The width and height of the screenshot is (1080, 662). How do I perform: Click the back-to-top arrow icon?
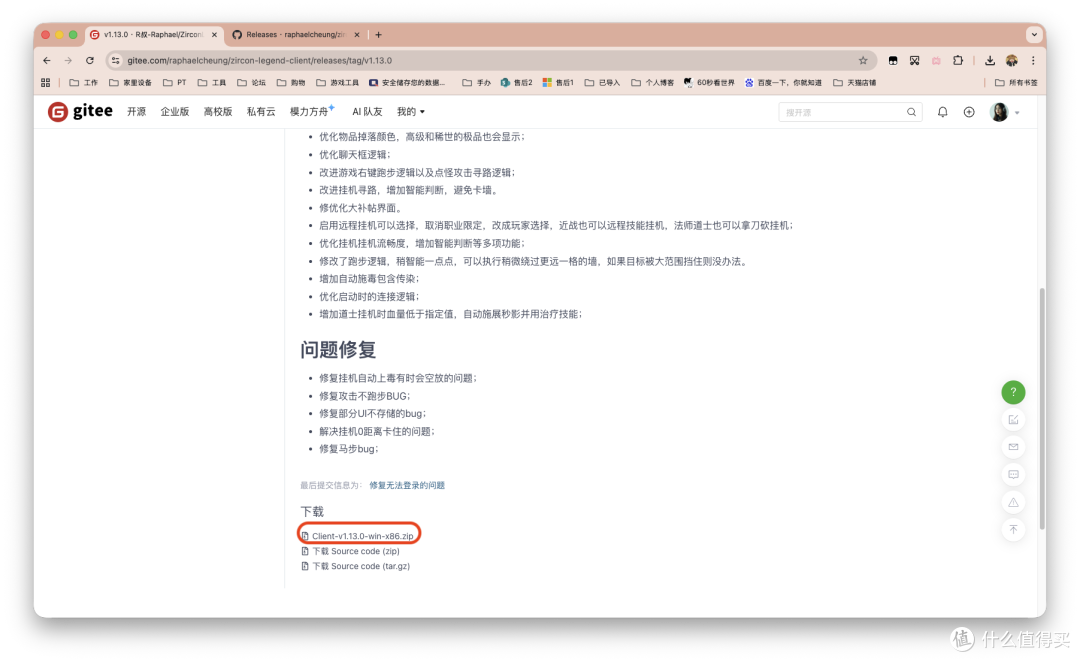point(1013,530)
